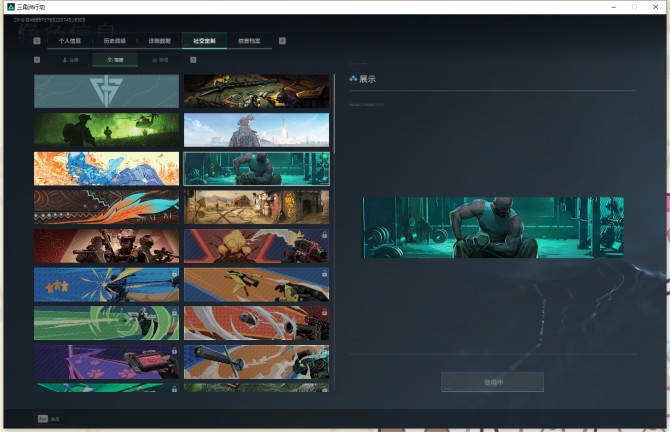Select the purple paw-print device namecard
670x432 pixels.
tap(106, 362)
